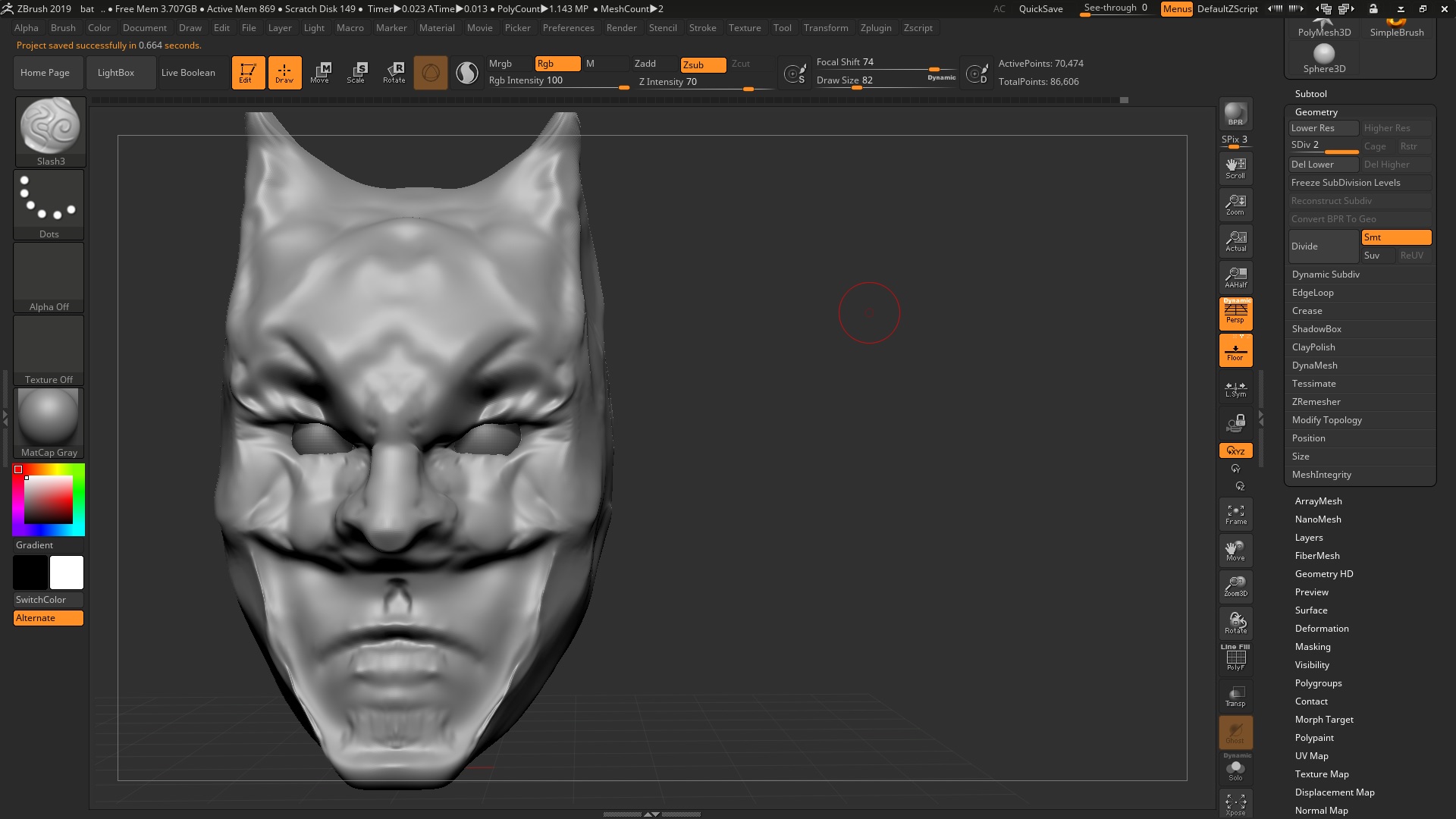
Task: Select the Scroll canvas icon
Action: [1235, 168]
